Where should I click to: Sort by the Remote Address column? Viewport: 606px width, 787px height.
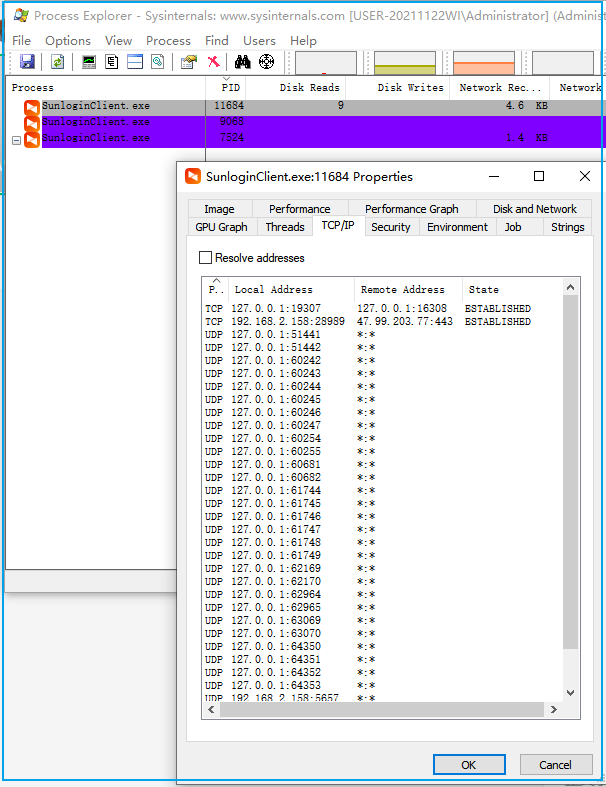[408, 290]
